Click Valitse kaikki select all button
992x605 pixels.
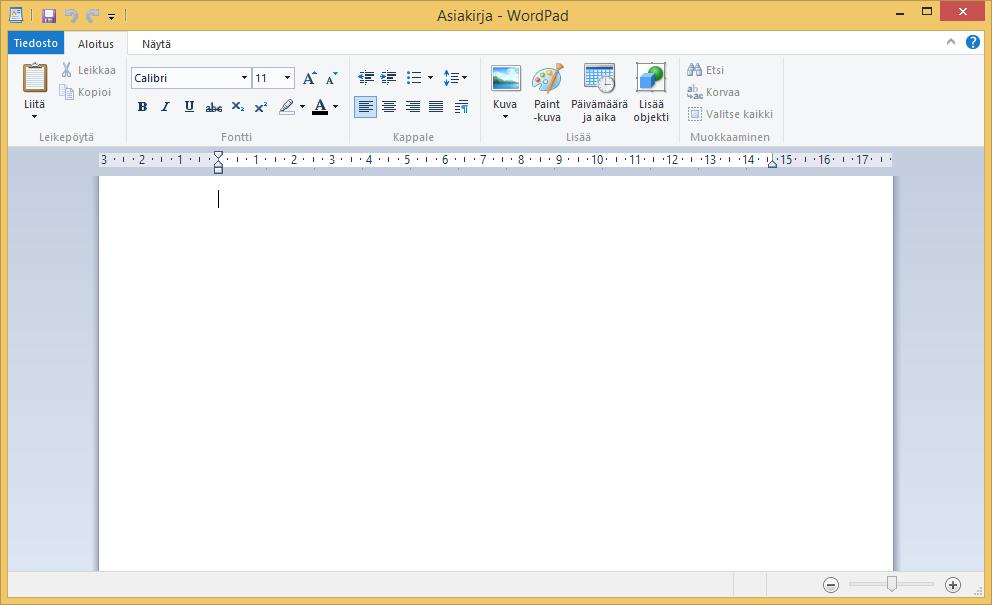pos(730,115)
